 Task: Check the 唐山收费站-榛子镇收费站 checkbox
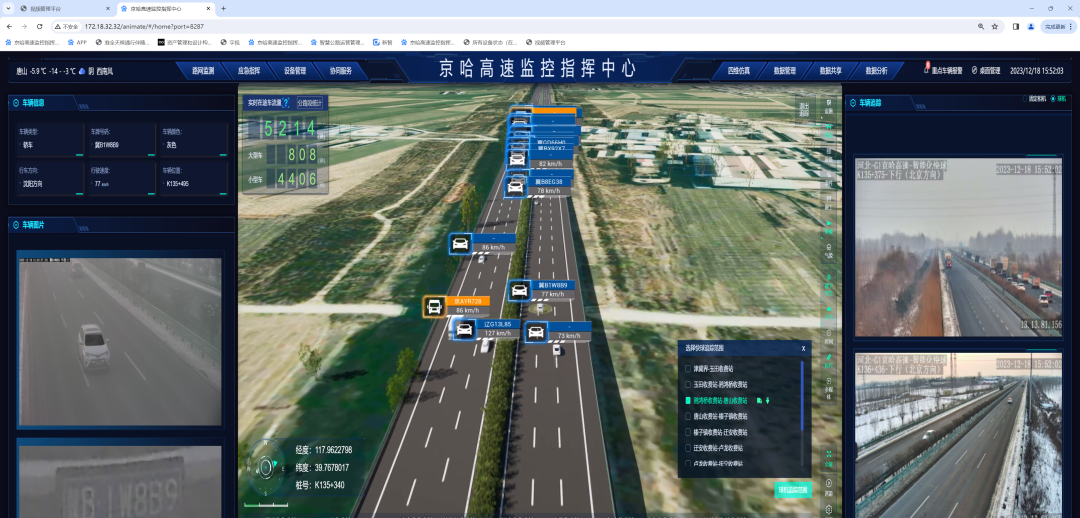point(687,416)
